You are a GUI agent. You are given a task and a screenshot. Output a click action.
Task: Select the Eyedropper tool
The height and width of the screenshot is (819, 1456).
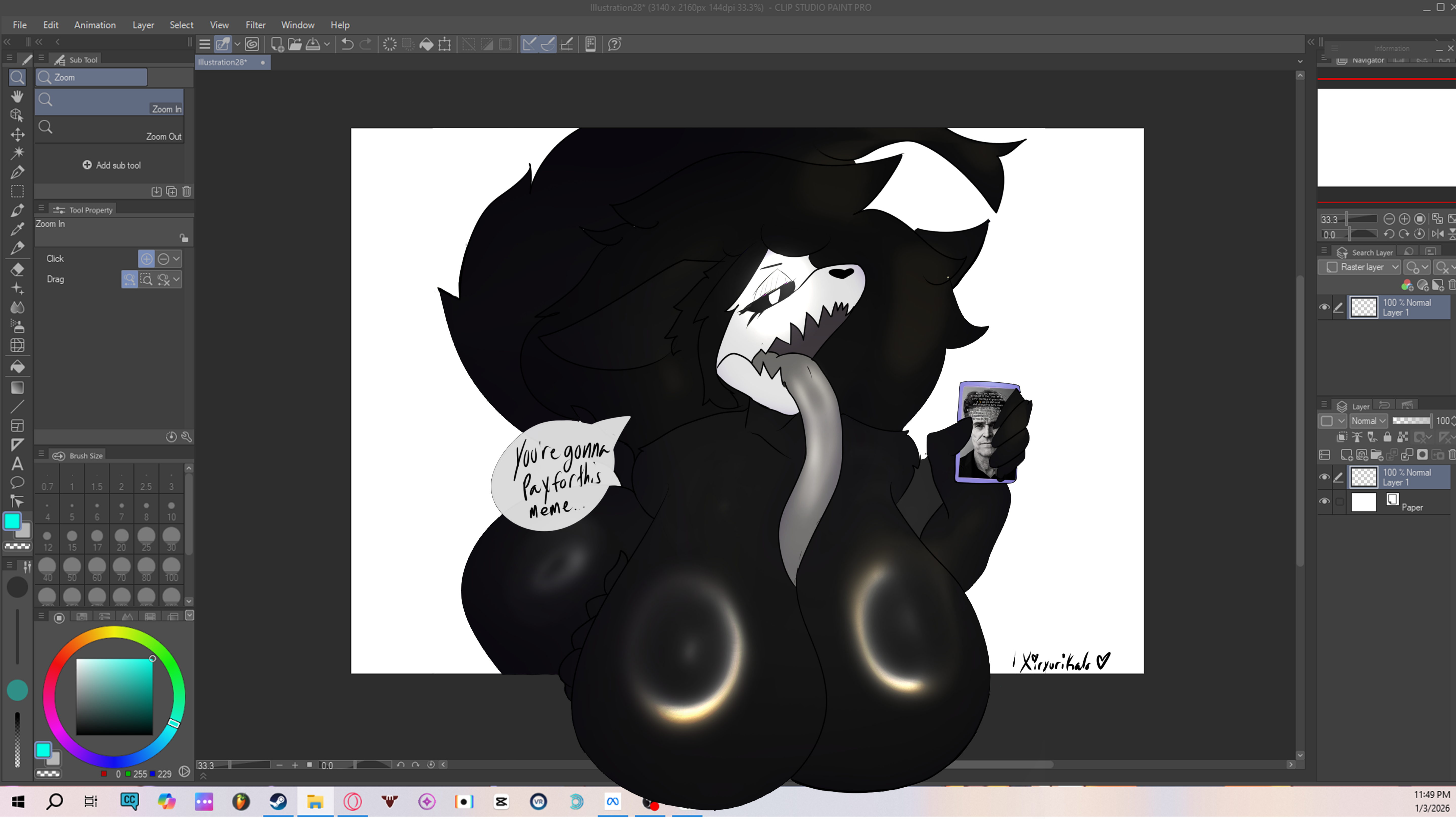coord(17,229)
